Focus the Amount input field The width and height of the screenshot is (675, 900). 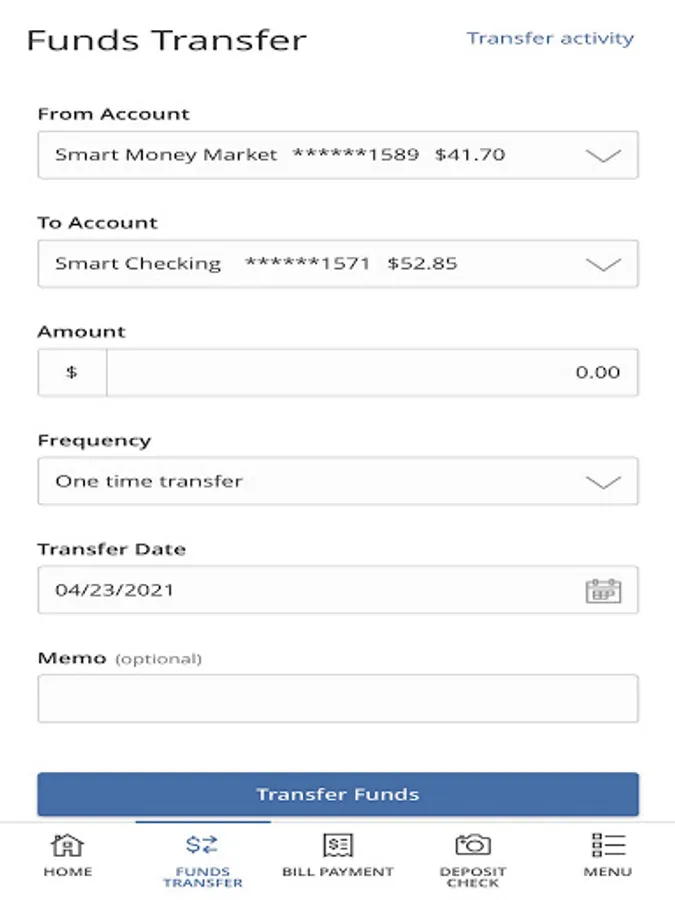(372, 372)
